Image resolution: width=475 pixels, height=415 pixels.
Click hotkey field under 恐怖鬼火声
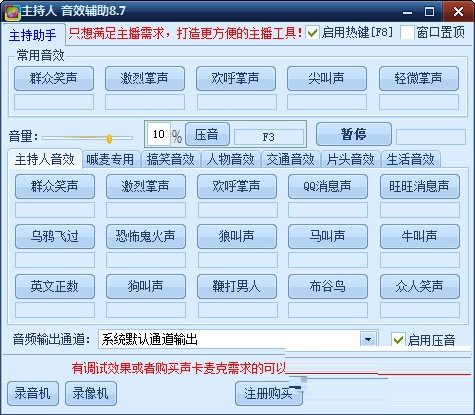tap(146, 260)
